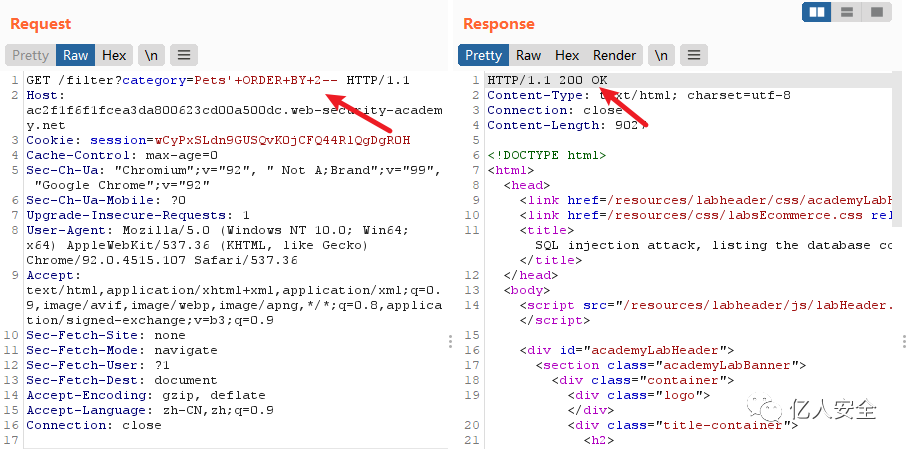The image size is (906, 449).
Task: Open the Hex tab in Request panel
Action: click(x=114, y=55)
